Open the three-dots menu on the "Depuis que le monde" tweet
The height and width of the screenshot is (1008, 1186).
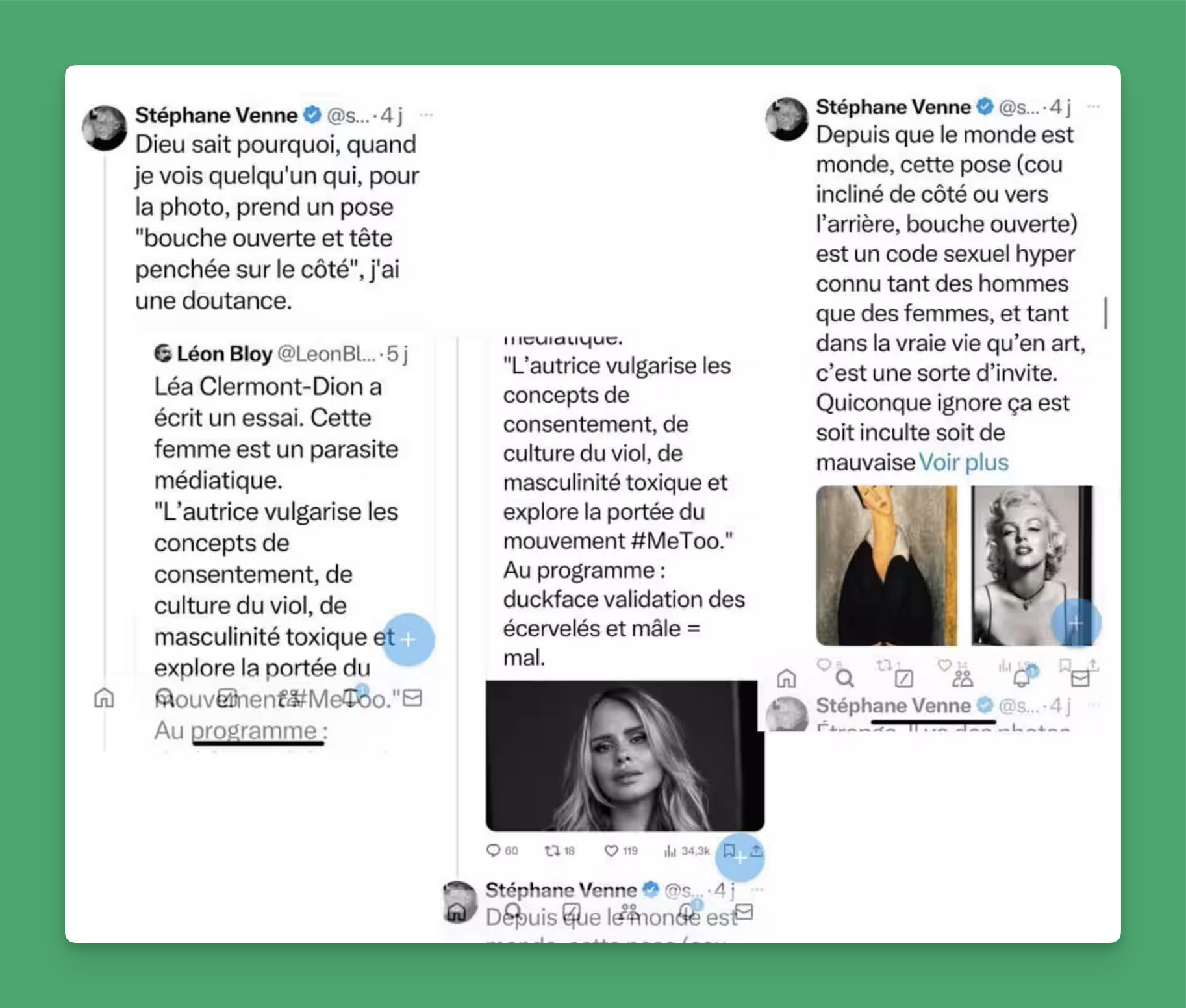point(1094,107)
